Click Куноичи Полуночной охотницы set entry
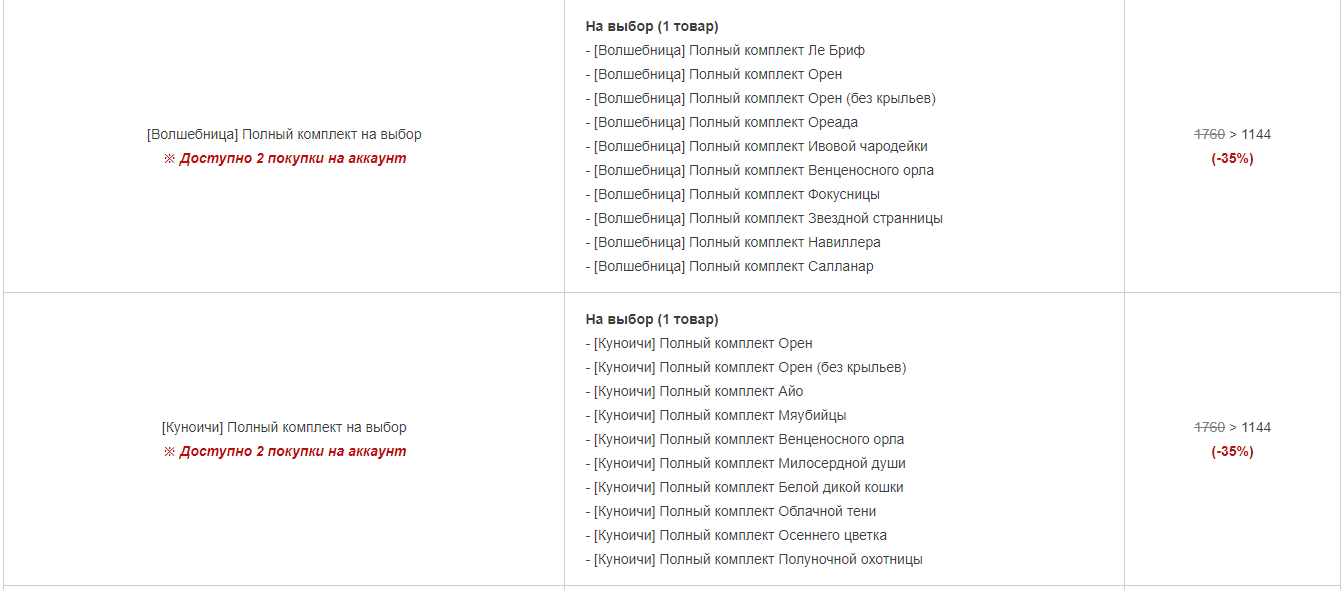Screen dimensions: 1344x590 [754, 559]
